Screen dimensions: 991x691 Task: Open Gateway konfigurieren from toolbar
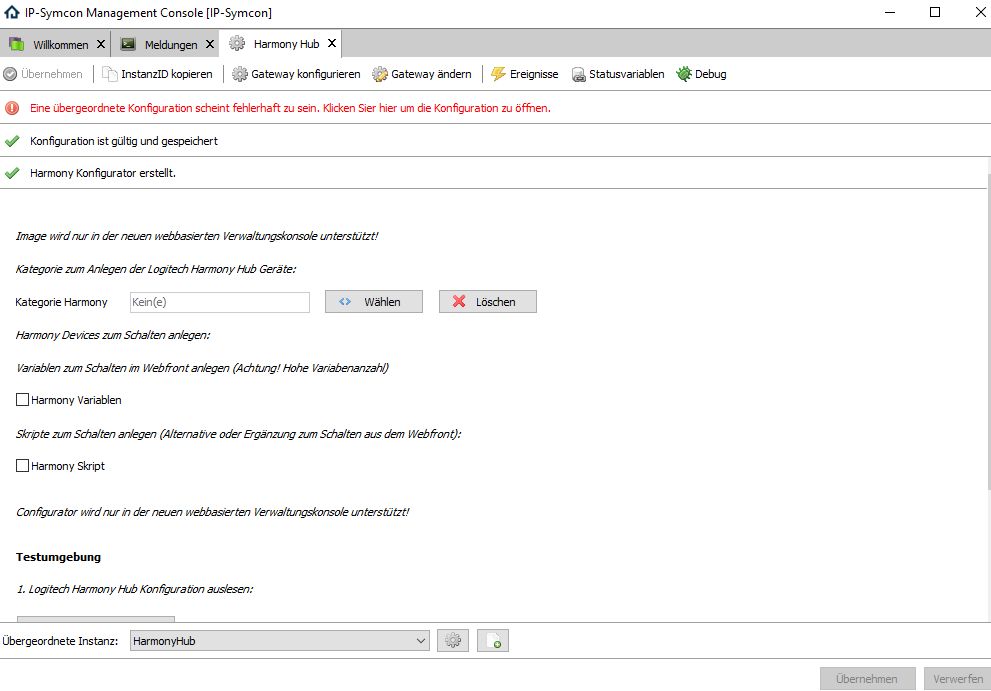point(240,74)
